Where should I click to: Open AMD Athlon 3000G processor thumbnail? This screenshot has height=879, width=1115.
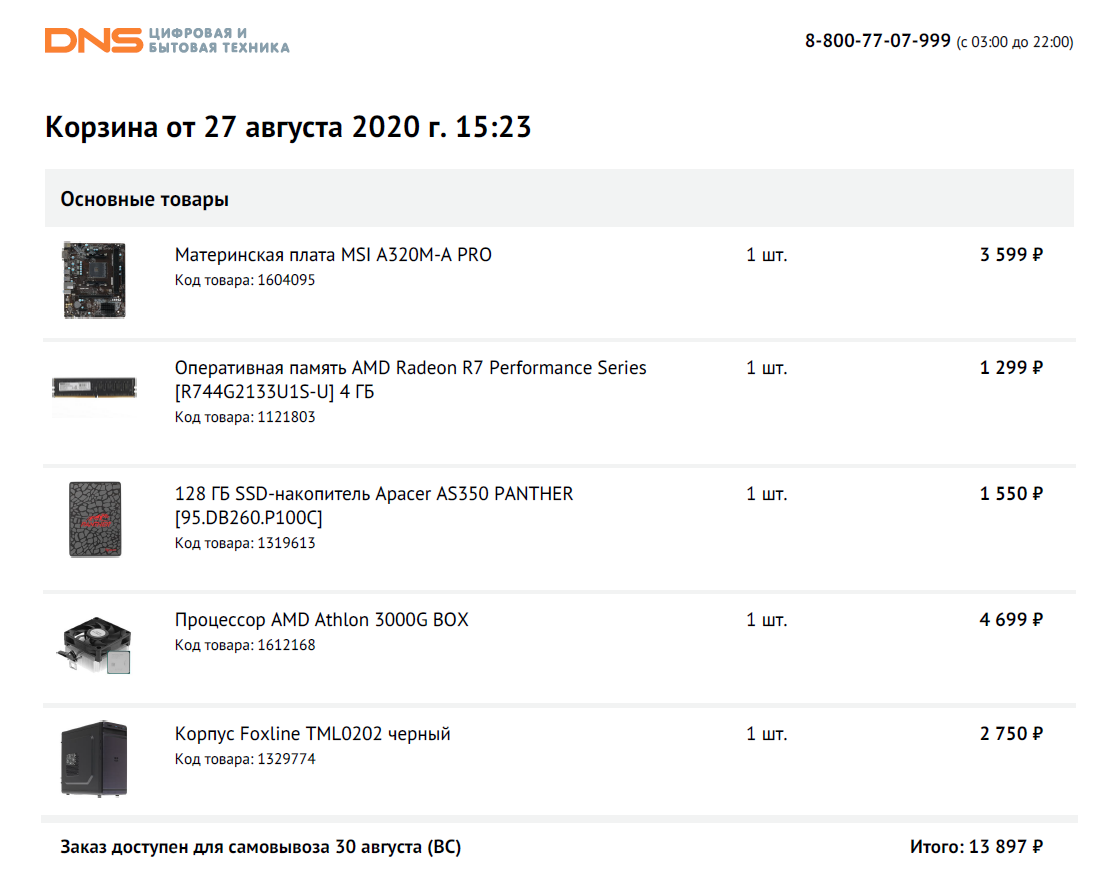click(x=94, y=644)
